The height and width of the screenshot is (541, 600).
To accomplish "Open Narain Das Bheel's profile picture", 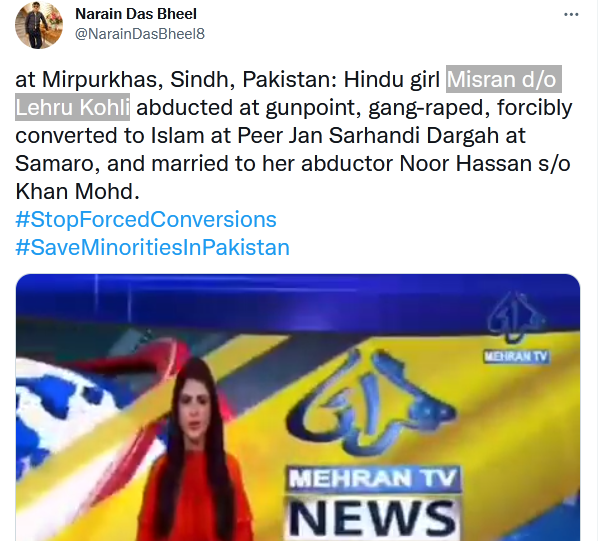I will (x=39, y=25).
